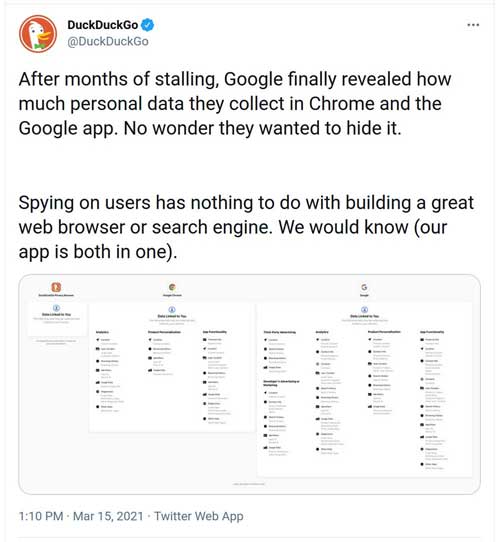
Task: Click the Third-Party Advertising heading in Google panel
Action: point(279,332)
